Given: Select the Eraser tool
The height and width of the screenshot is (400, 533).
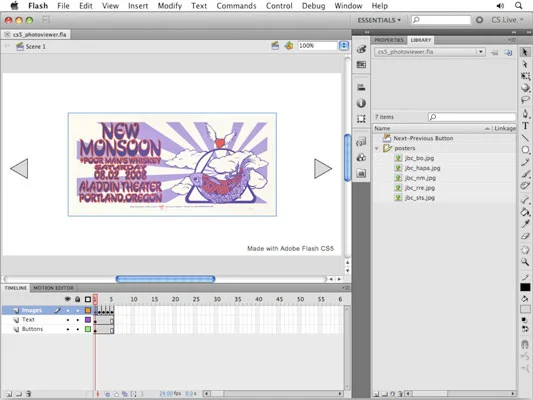Looking at the screenshot, I should (525, 236).
